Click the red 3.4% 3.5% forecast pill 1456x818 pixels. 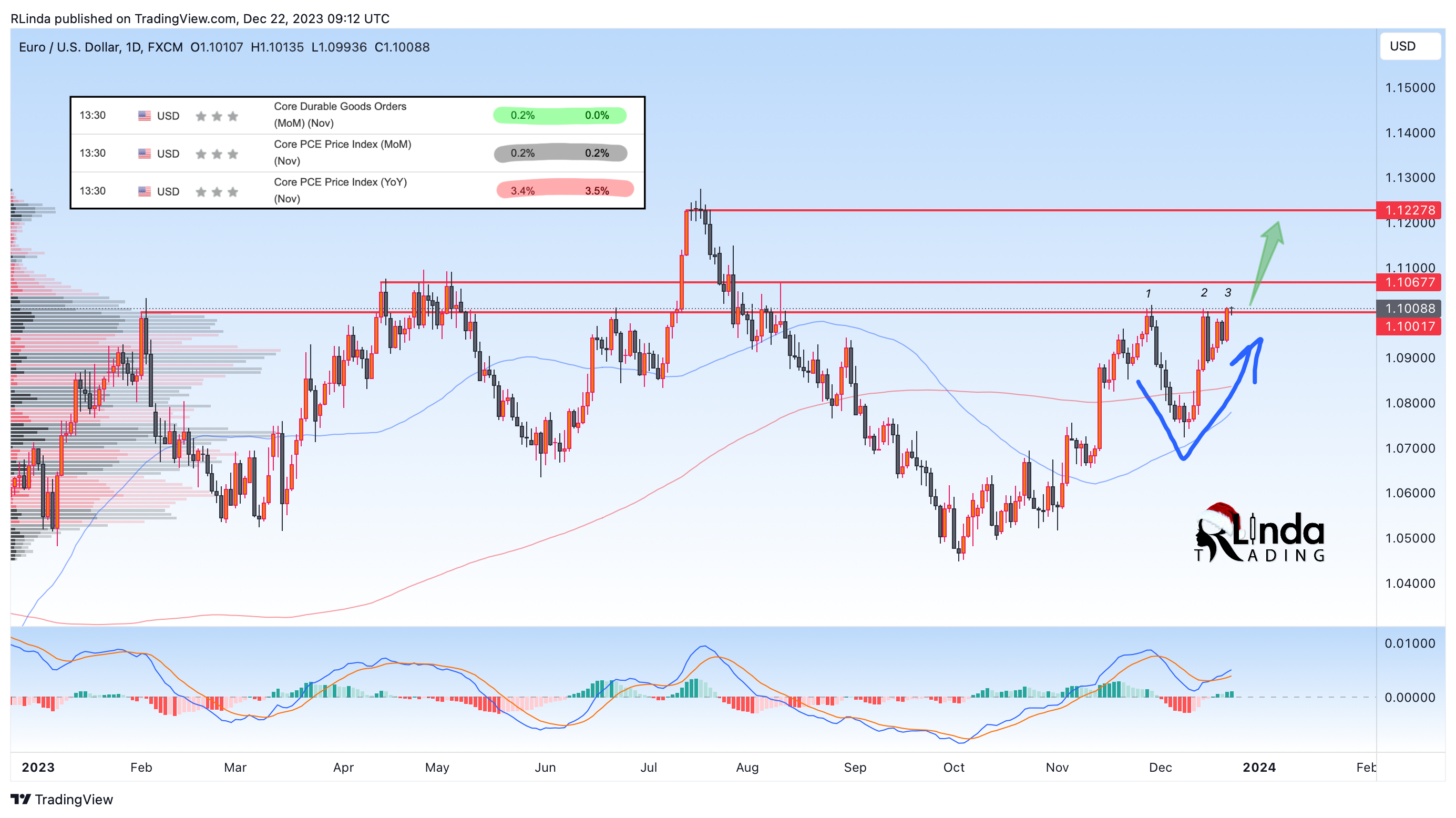tap(565, 190)
